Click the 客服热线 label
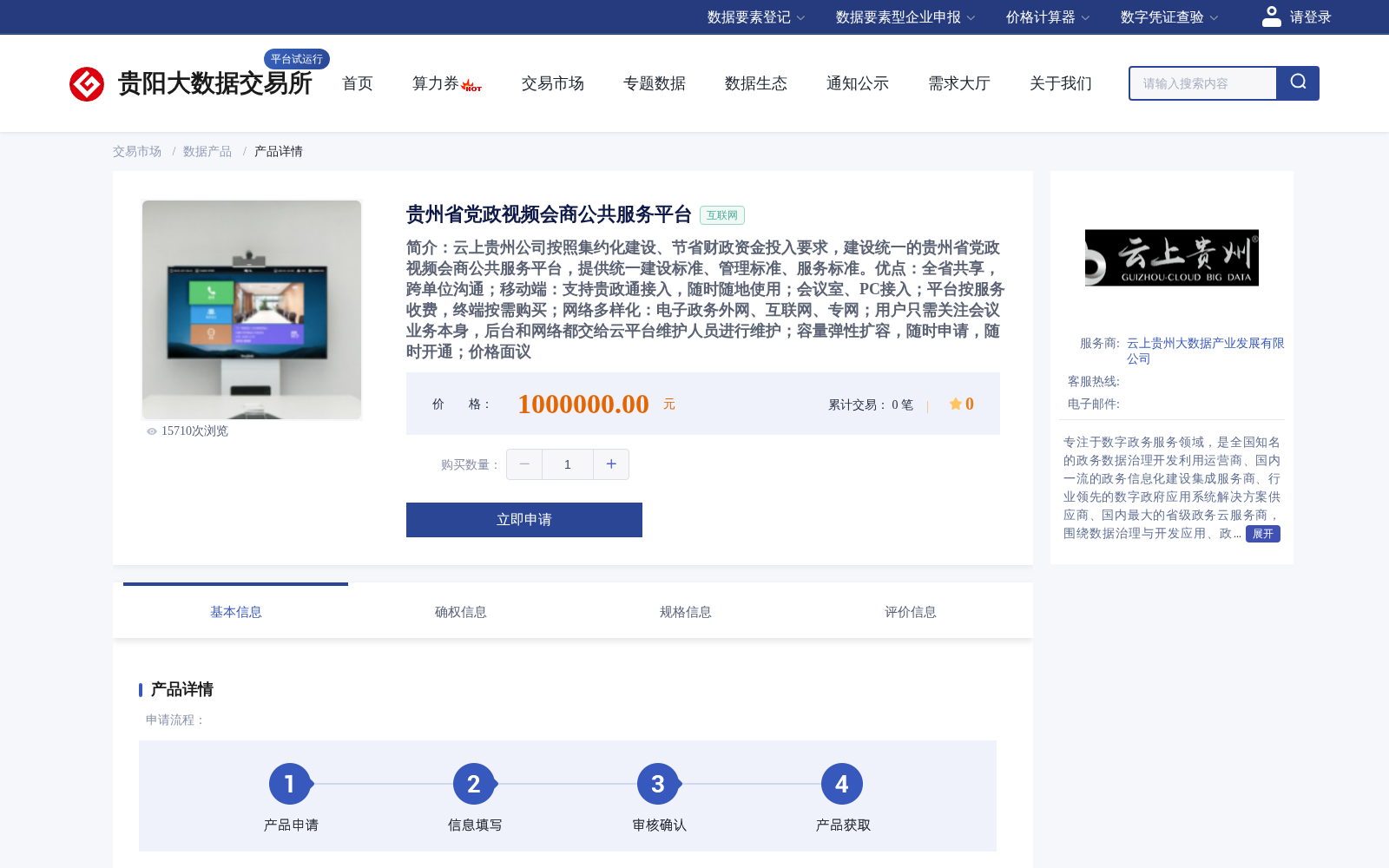This screenshot has width=1389, height=868. coord(1094,382)
